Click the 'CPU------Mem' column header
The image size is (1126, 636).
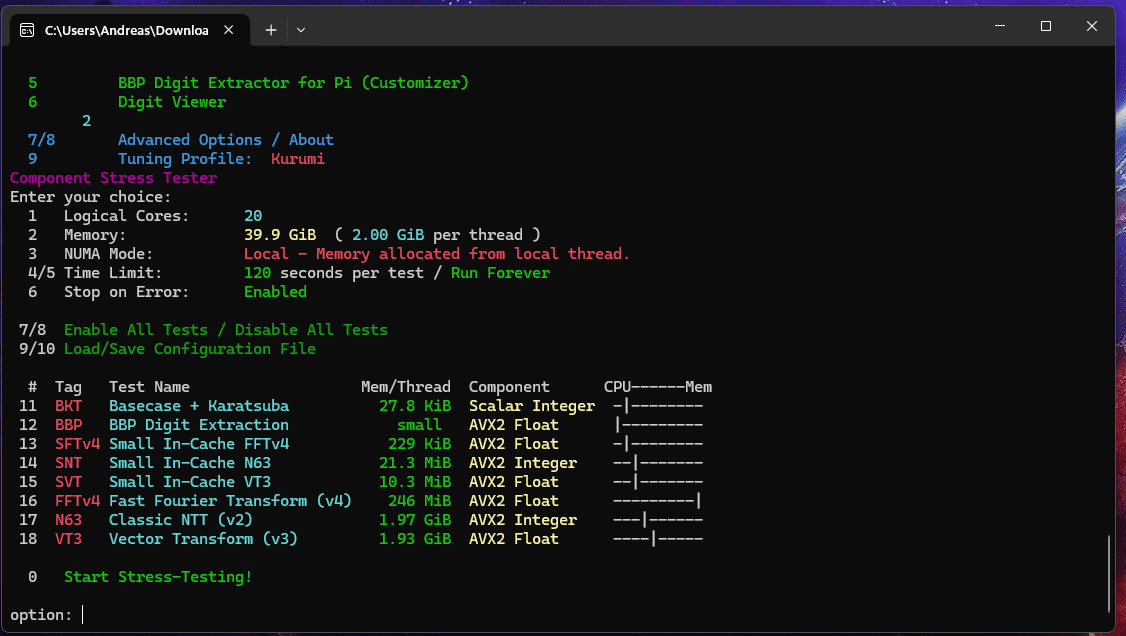pyautogui.click(x=658, y=387)
